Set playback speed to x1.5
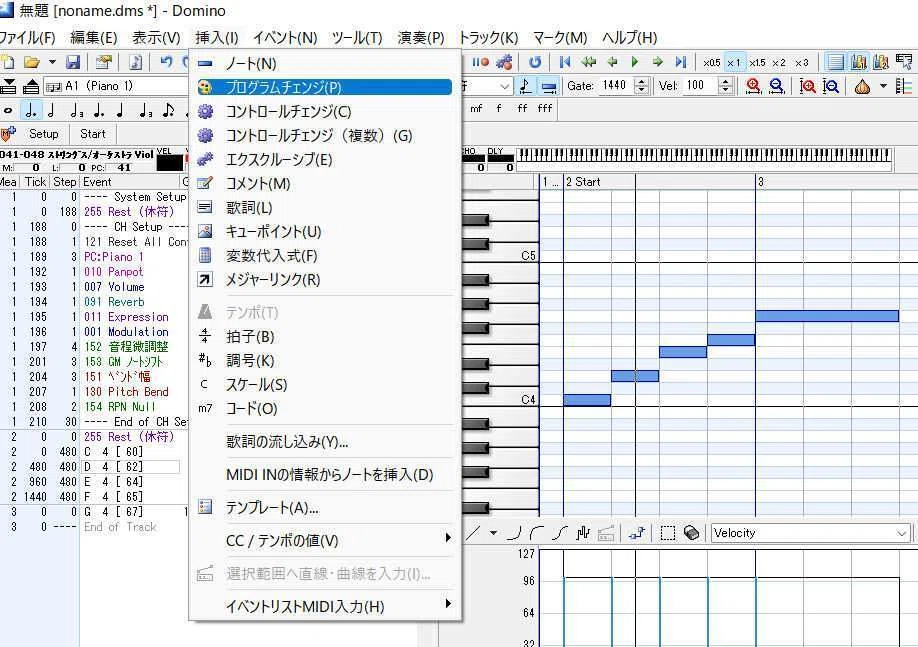Image resolution: width=918 pixels, height=647 pixels. point(757,63)
